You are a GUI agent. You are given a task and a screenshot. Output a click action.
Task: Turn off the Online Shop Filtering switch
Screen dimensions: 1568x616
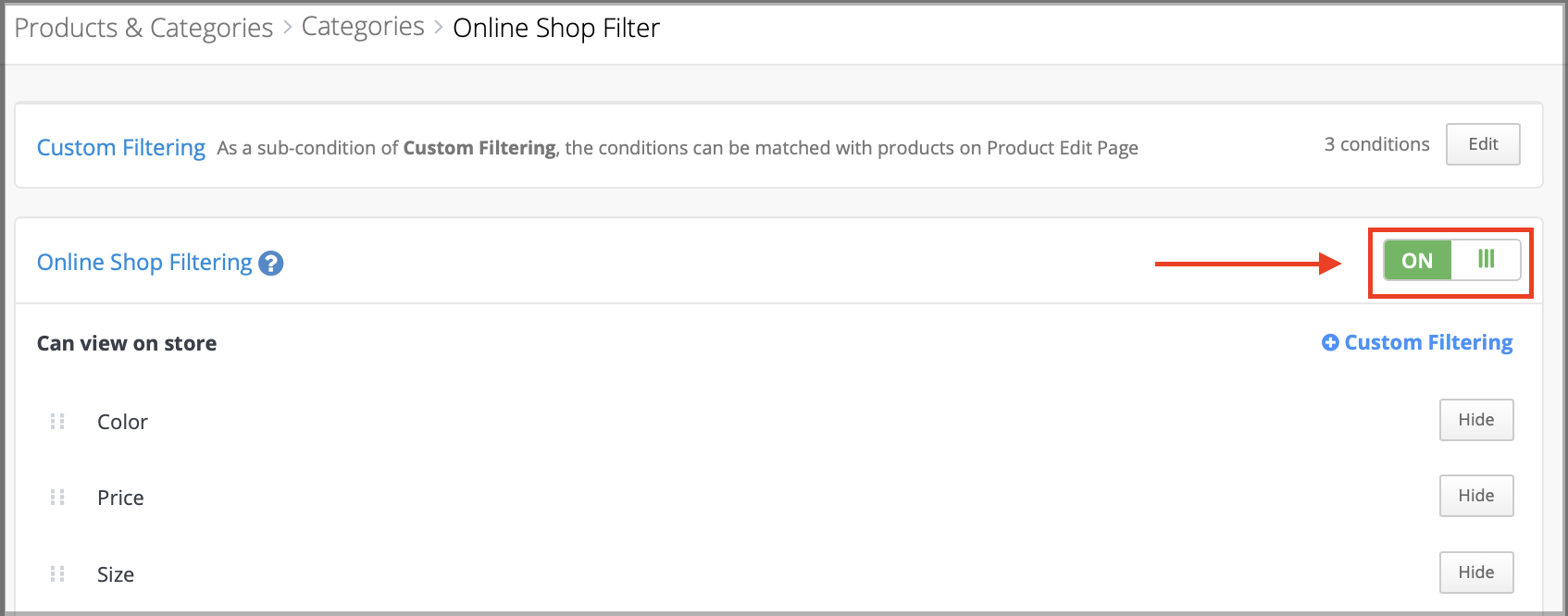pyautogui.click(x=1451, y=260)
